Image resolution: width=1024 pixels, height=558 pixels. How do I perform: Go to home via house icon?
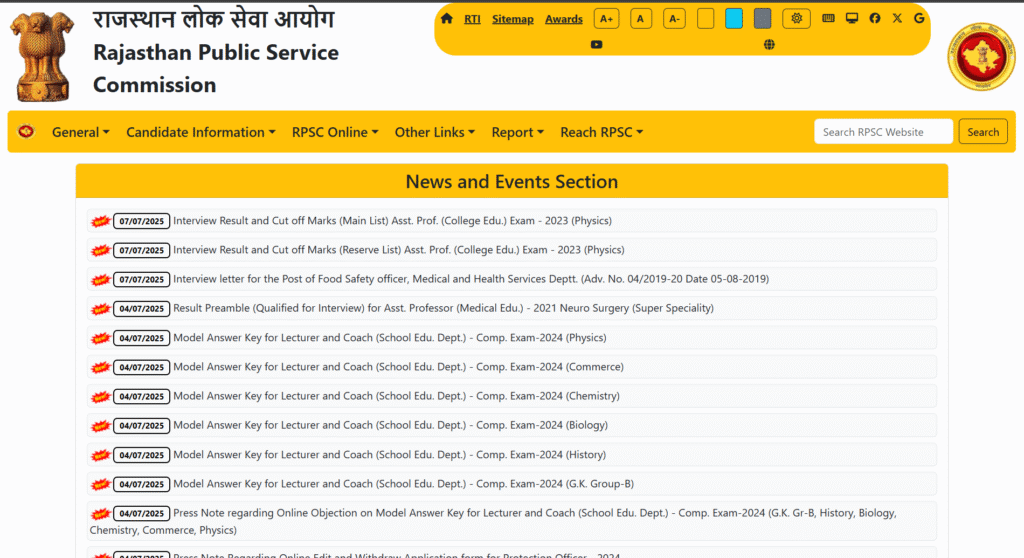(x=447, y=19)
